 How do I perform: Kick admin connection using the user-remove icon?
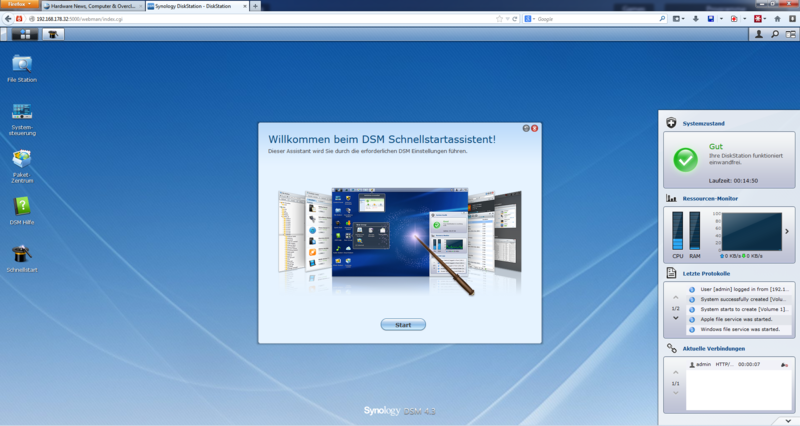click(x=784, y=365)
